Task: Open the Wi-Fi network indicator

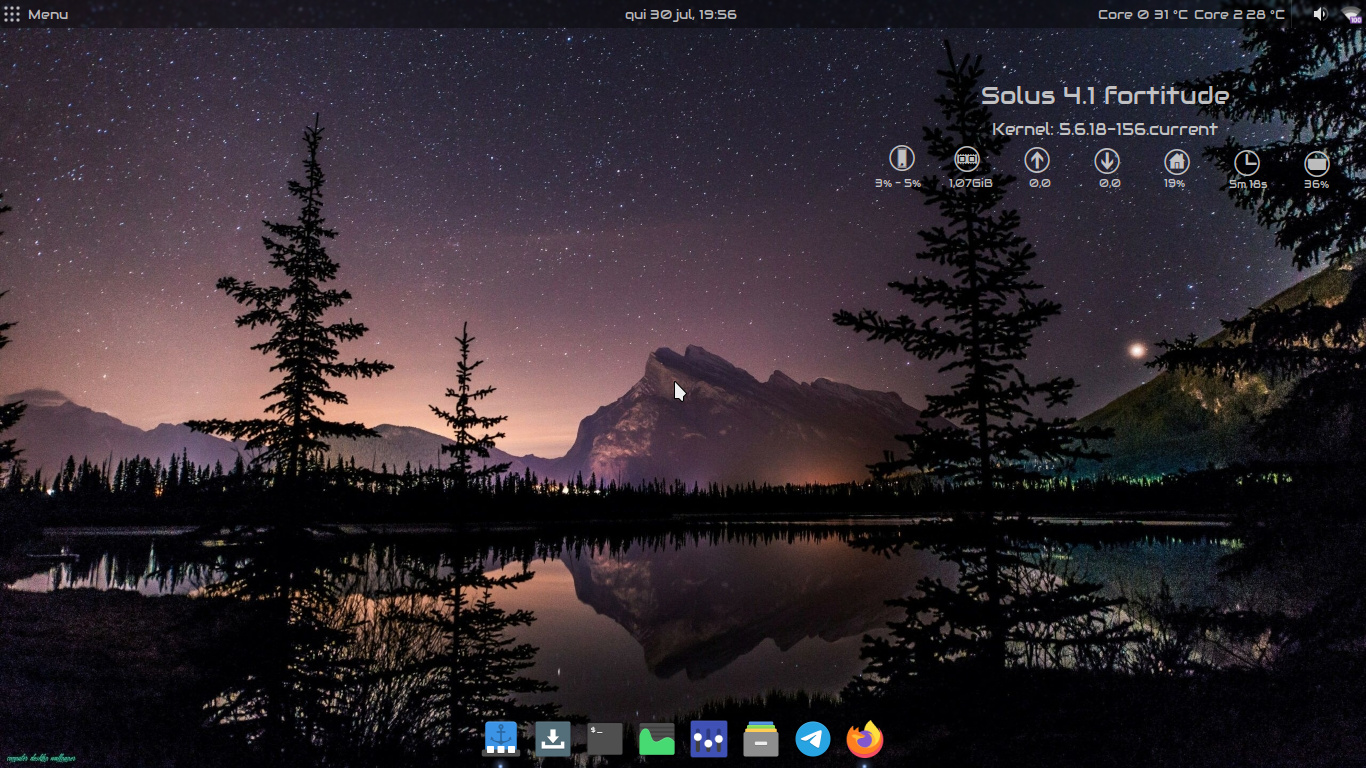Action: click(1351, 14)
